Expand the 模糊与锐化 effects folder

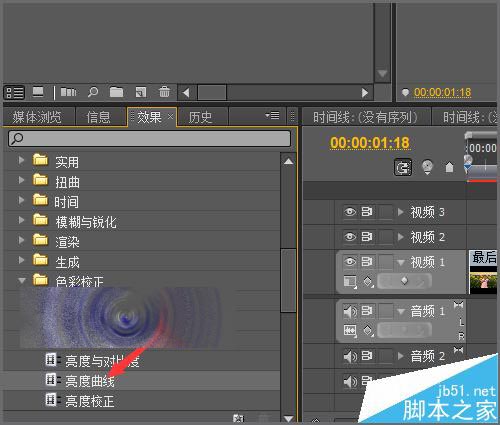click(21, 220)
